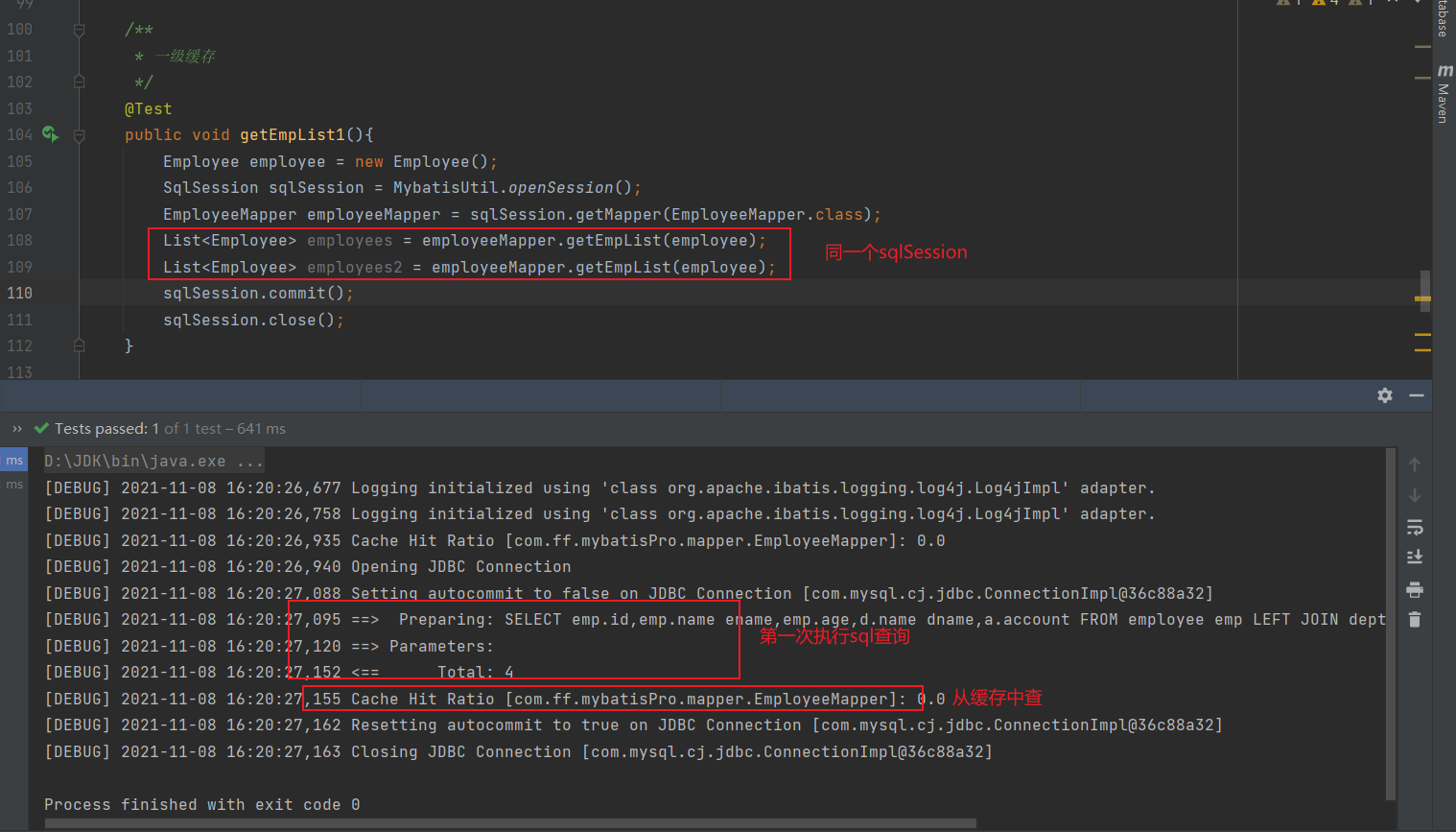Click 'new Employee()' on line 105

[x=422, y=162]
